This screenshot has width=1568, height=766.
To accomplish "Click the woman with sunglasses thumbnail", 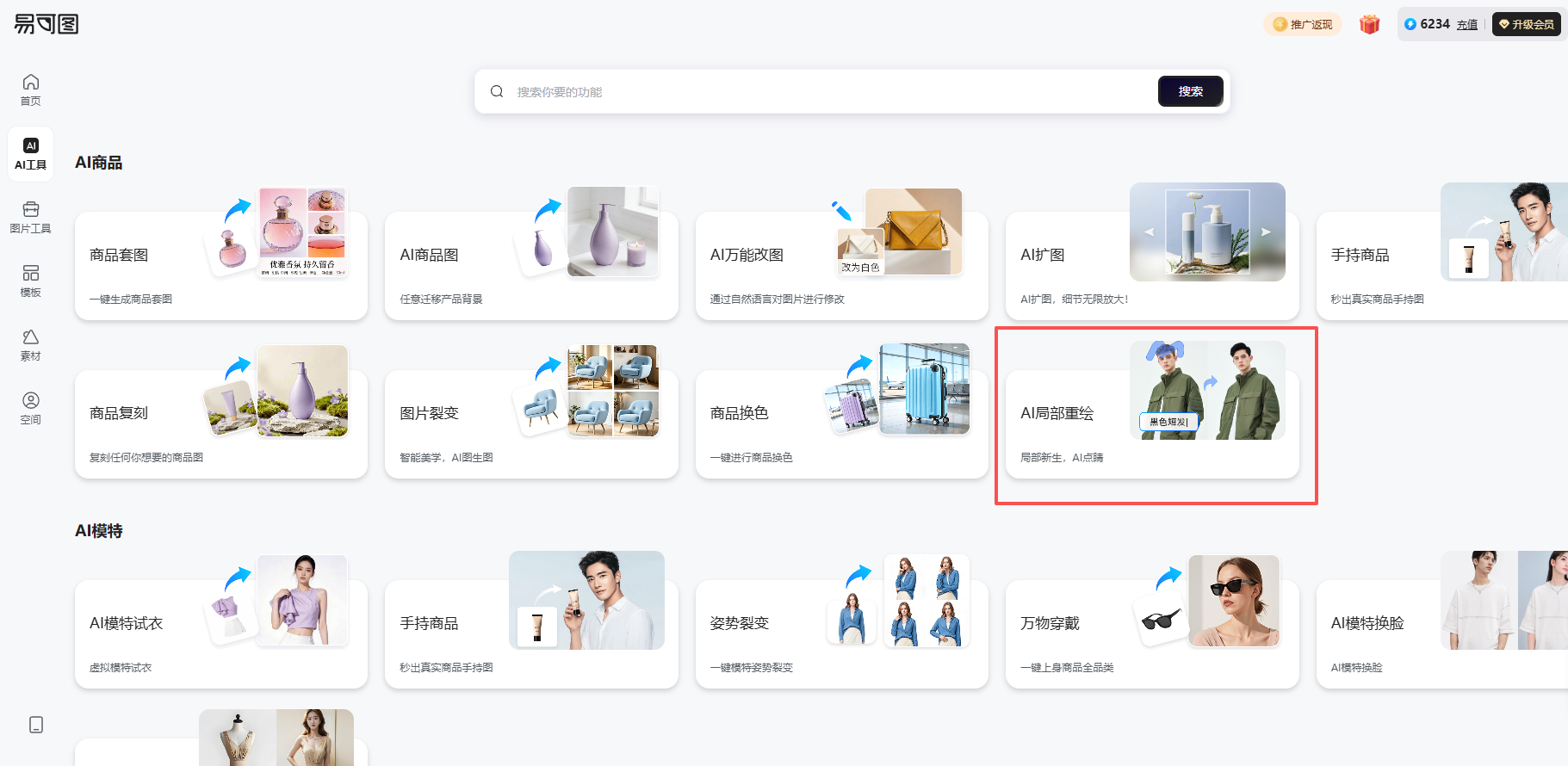I will point(1234,601).
